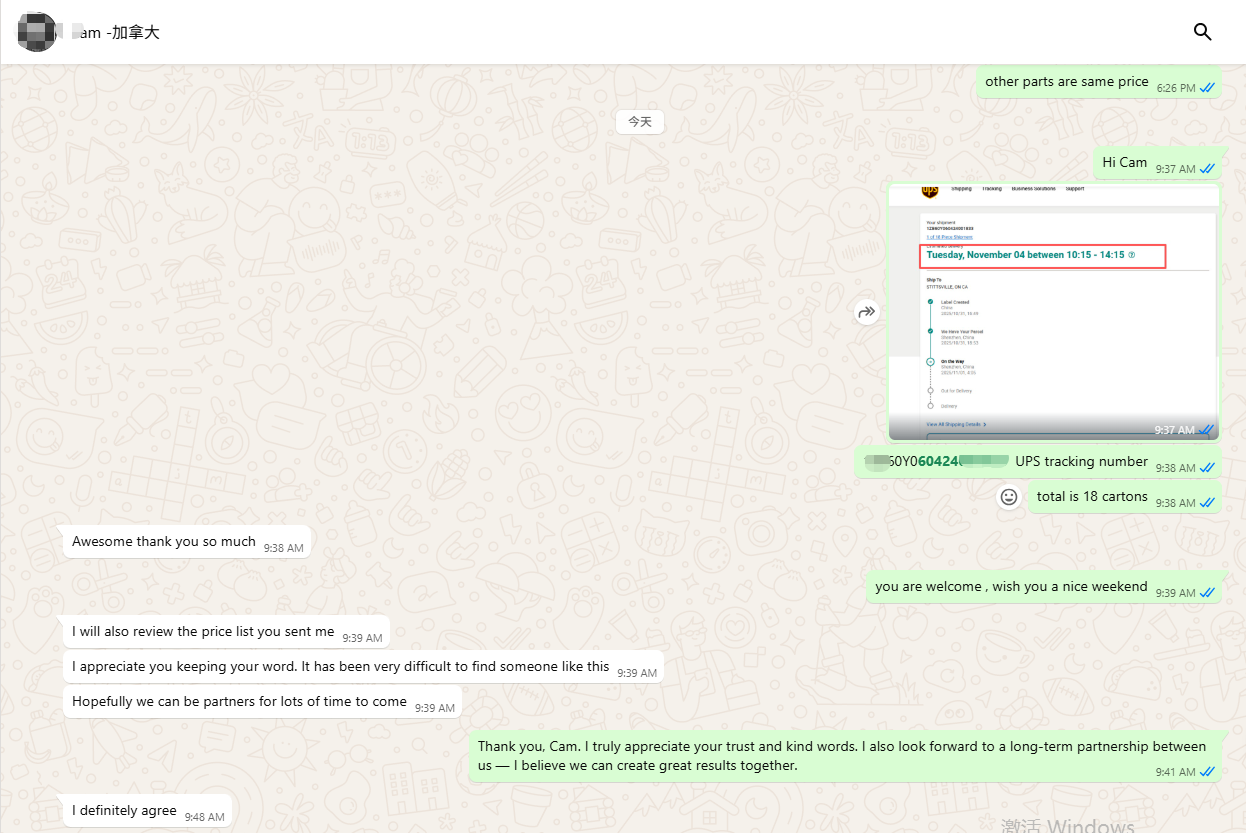Image resolution: width=1246 pixels, height=833 pixels.
Task: Click 'Hopefully we can be partners' message
Action: (x=239, y=702)
